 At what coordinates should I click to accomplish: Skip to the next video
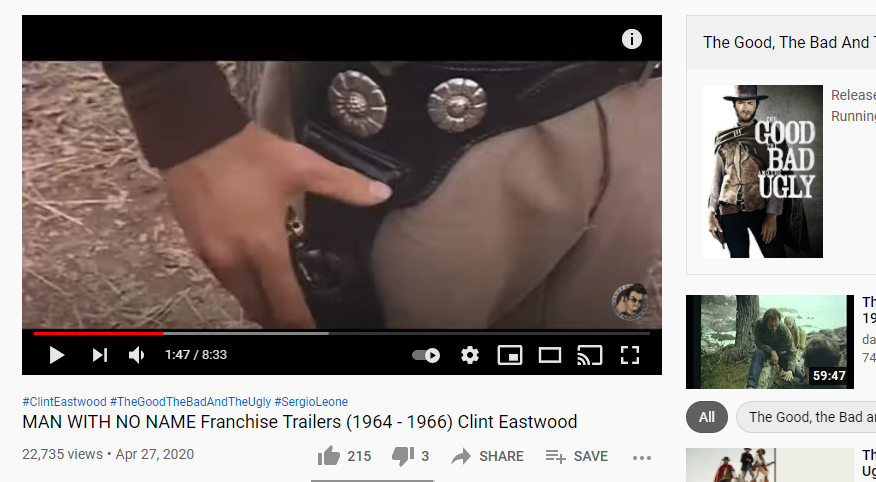[x=99, y=355]
